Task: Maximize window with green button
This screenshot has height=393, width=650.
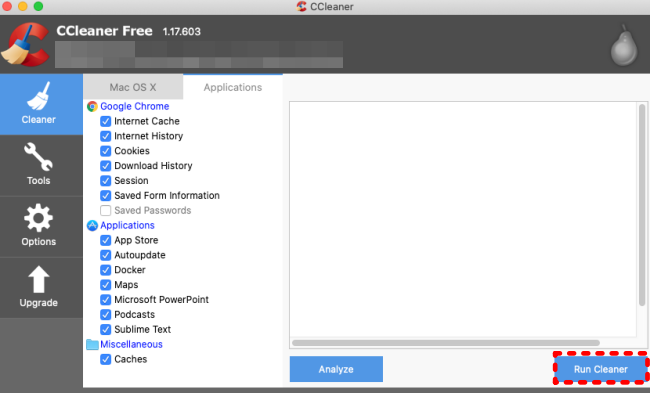Action: tap(38, 6)
